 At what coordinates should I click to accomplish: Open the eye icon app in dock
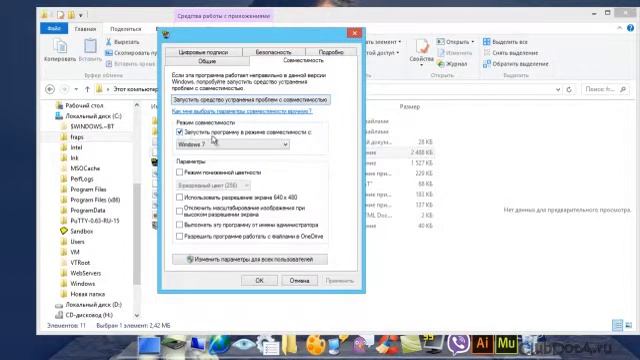(x=244, y=345)
